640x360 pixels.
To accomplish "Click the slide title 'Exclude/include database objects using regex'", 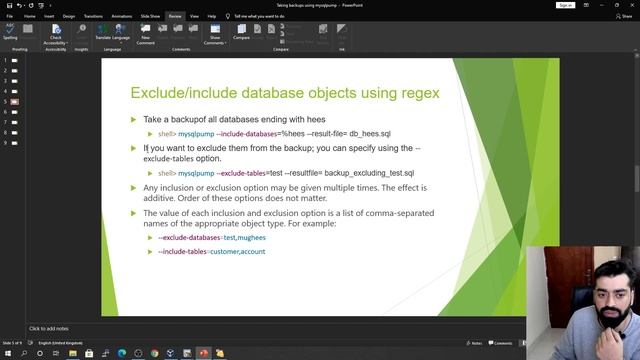I will click(285, 93).
